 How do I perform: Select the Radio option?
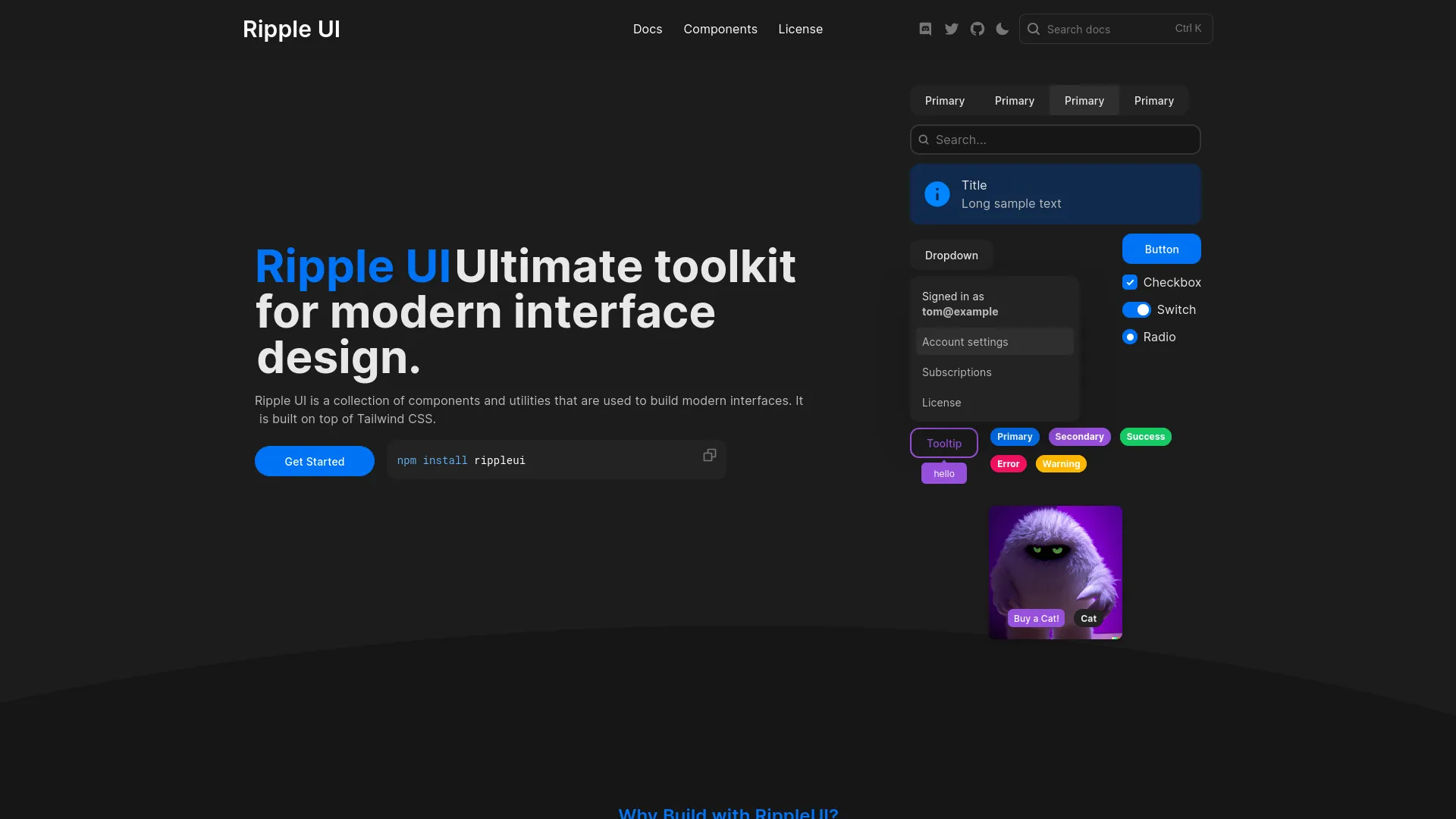[x=1130, y=337]
